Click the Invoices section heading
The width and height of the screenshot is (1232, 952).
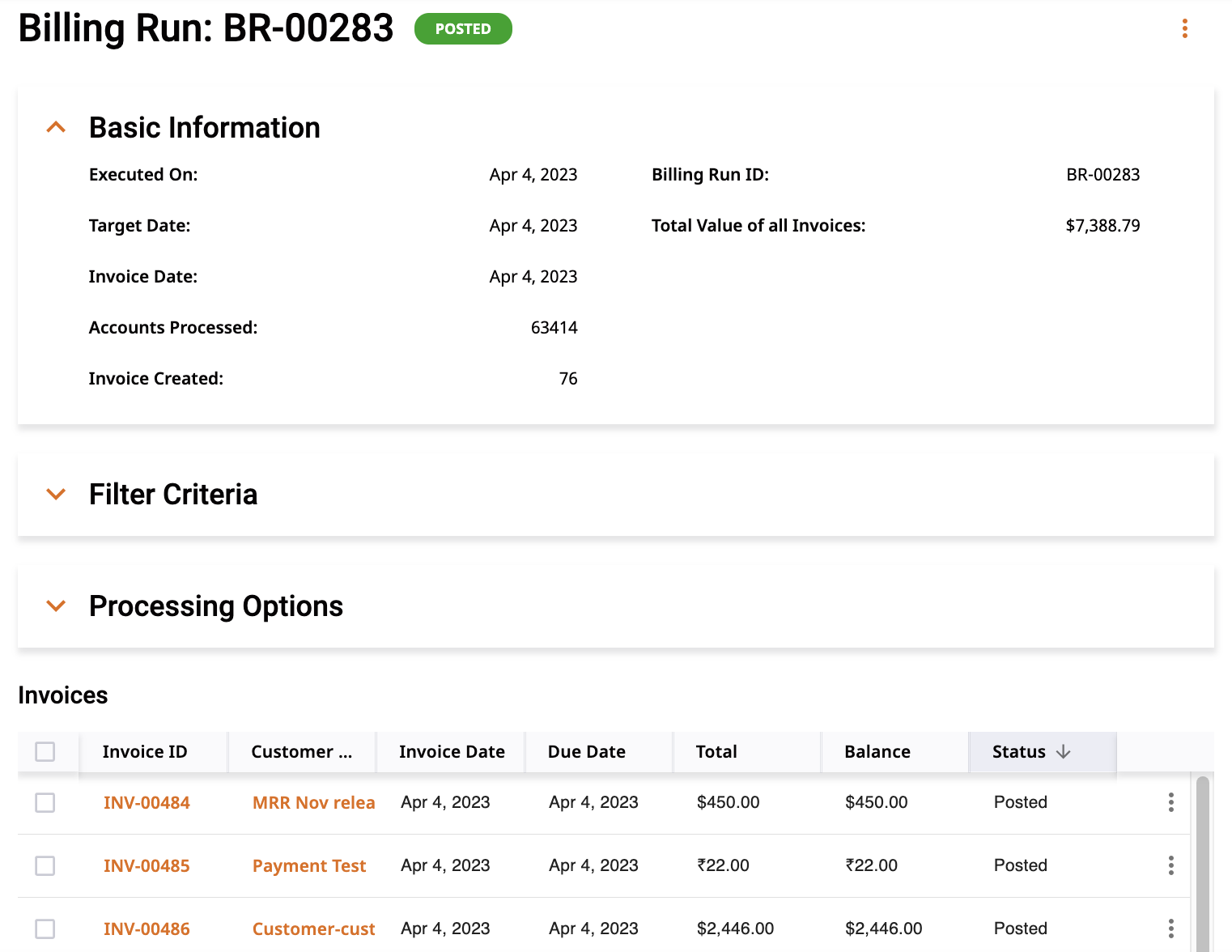coord(63,695)
